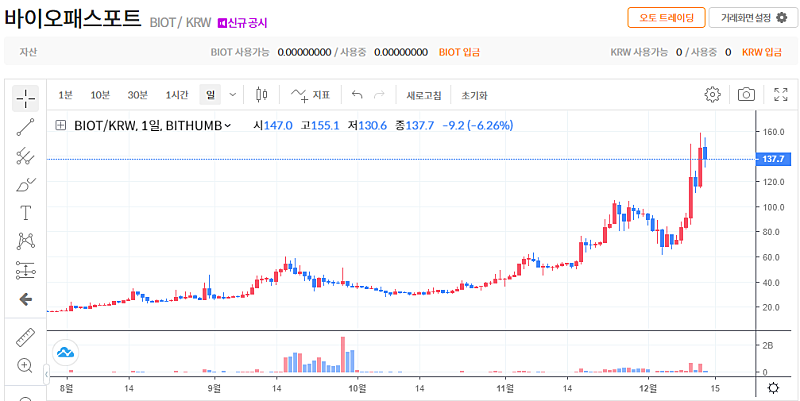Click the 초기화 reset button
Image resolution: width=800 pixels, height=401 pixels.
click(474, 95)
